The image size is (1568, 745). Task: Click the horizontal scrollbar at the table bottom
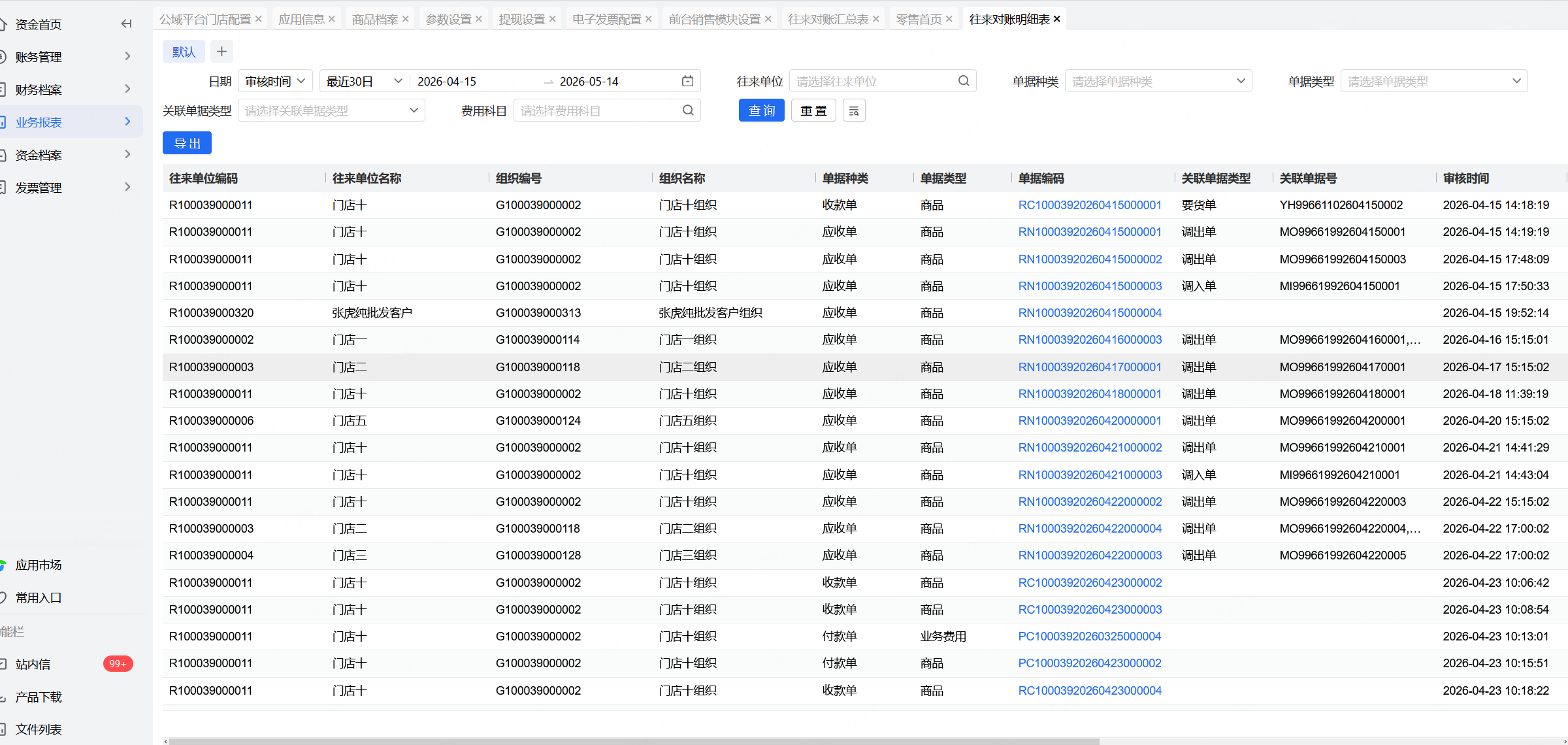pos(634,741)
